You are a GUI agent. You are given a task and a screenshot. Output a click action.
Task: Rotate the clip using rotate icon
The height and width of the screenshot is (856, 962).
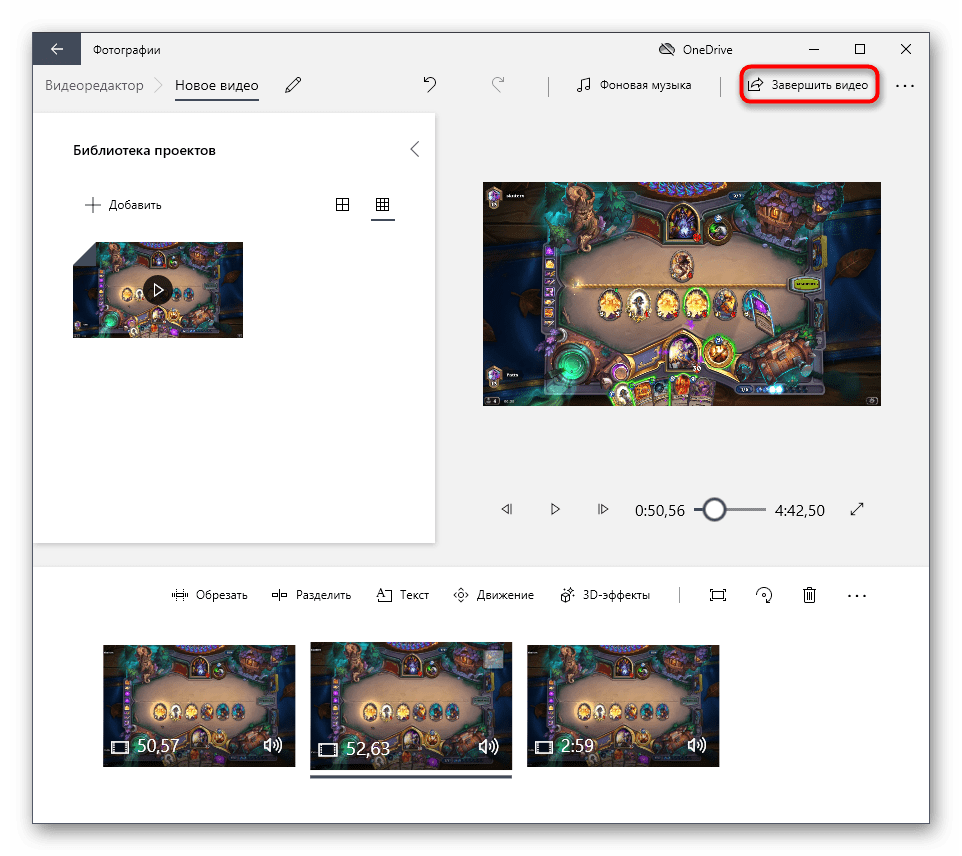pyautogui.click(x=763, y=595)
